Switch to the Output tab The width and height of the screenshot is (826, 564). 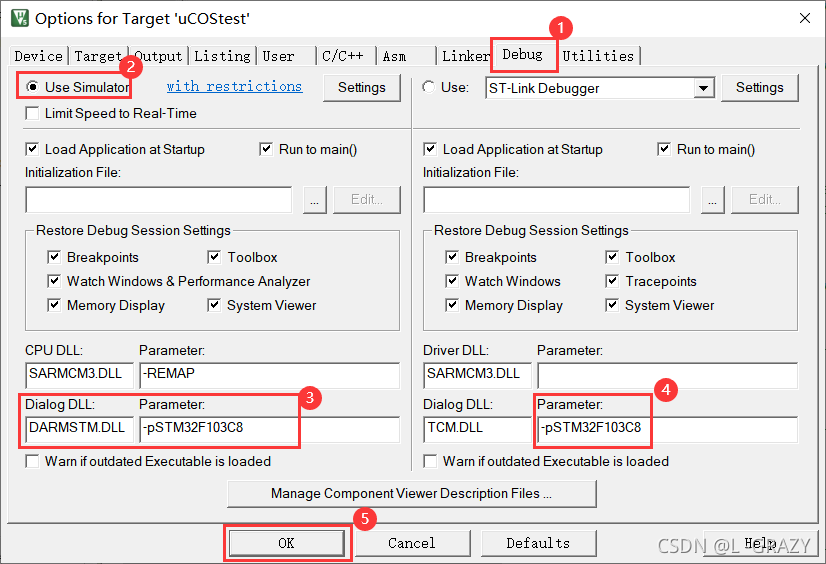158,56
